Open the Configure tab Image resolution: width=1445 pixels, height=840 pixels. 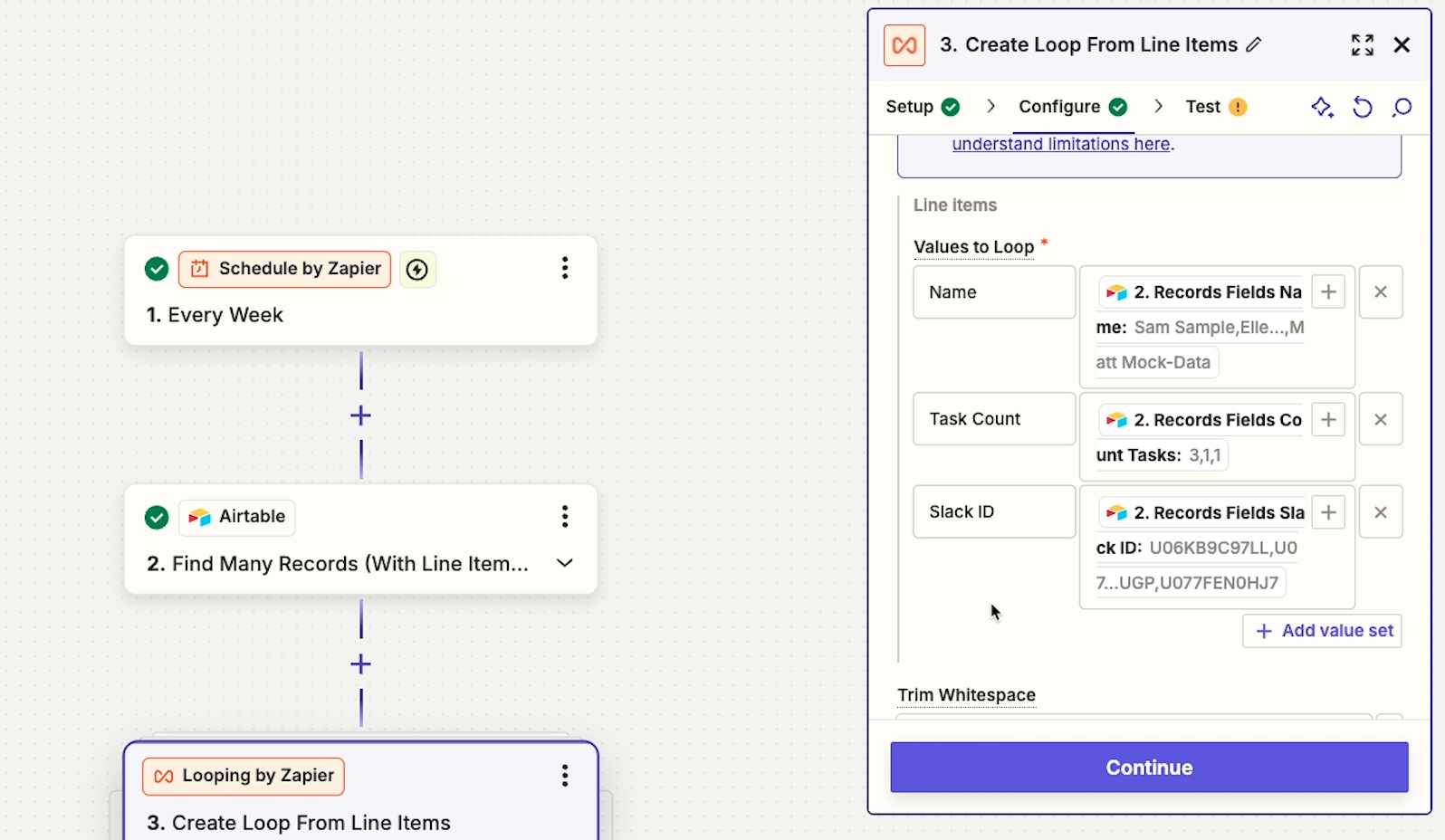(1073, 107)
